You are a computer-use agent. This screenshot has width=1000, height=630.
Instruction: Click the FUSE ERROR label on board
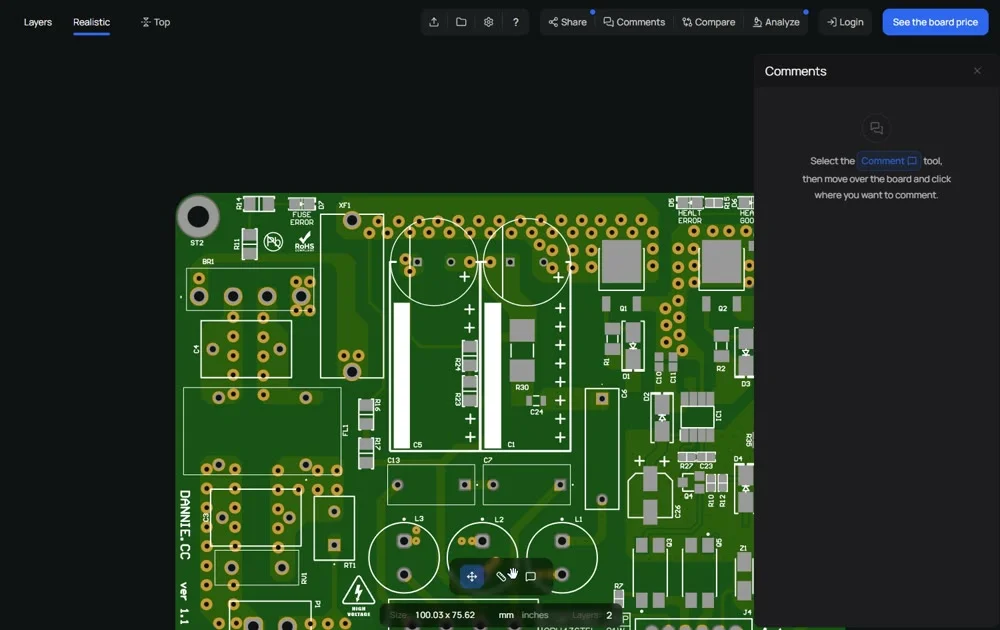tap(302, 219)
